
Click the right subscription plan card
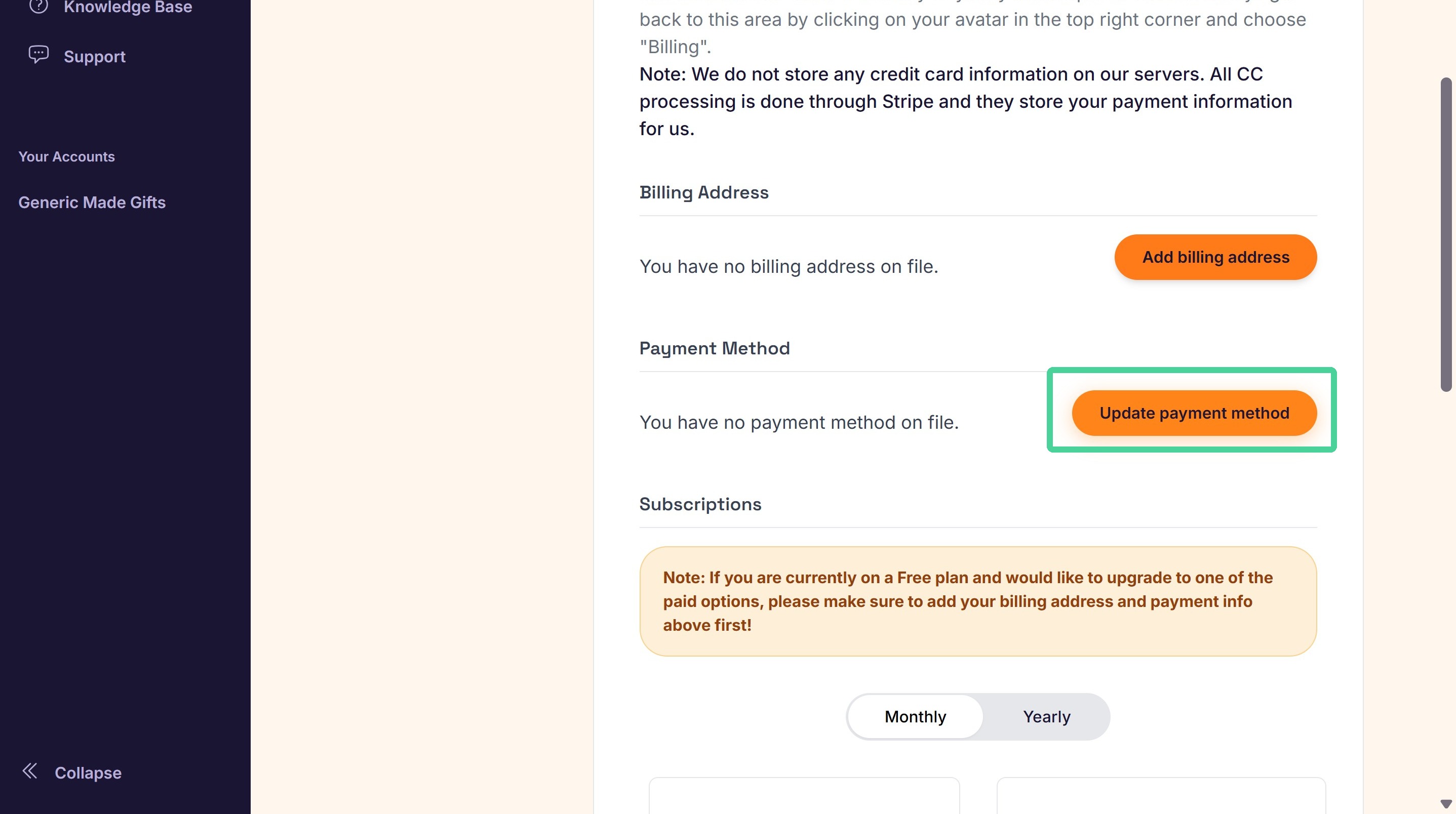coord(1161,796)
